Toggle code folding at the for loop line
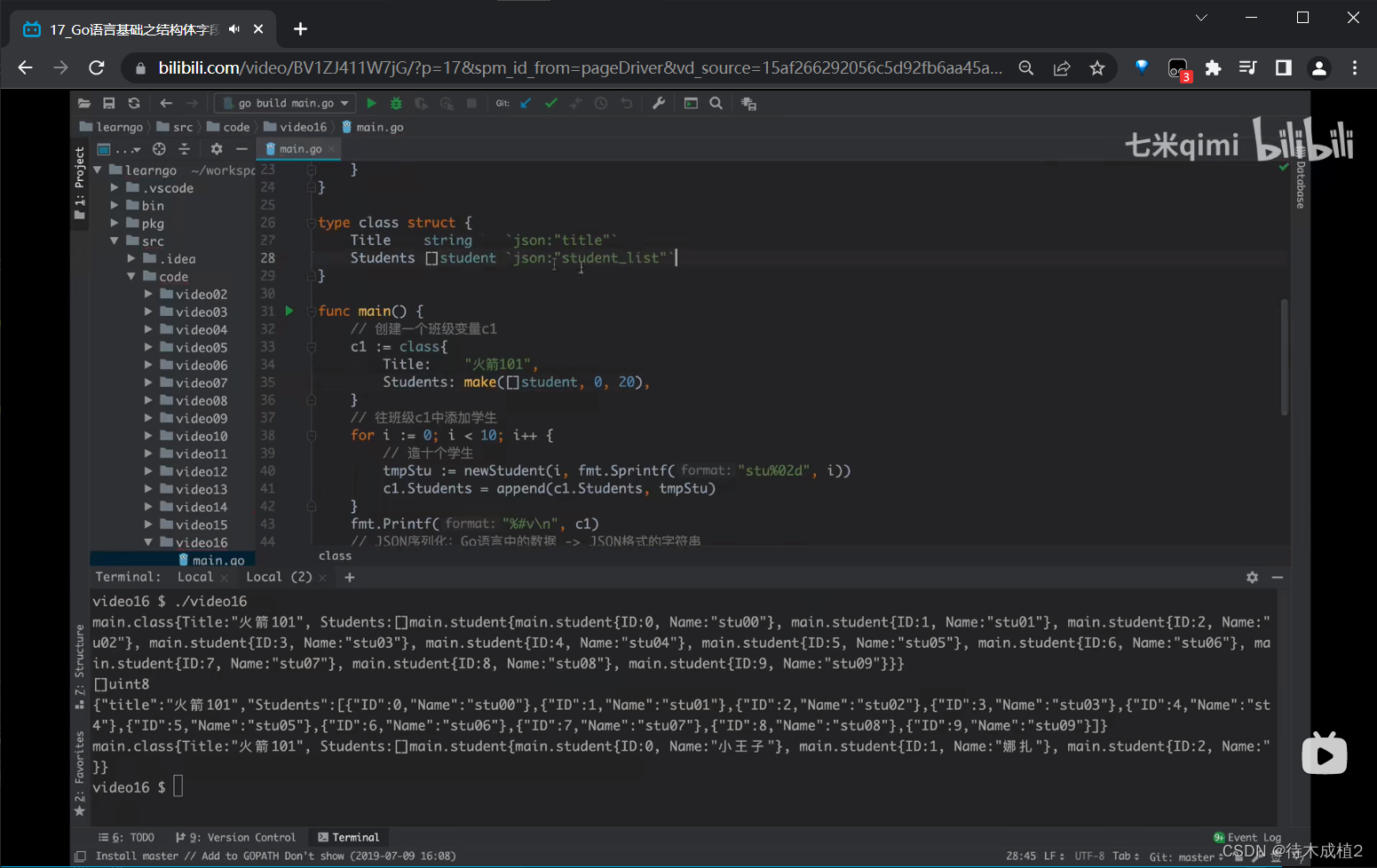Screen dimensions: 1377x868 point(312,435)
